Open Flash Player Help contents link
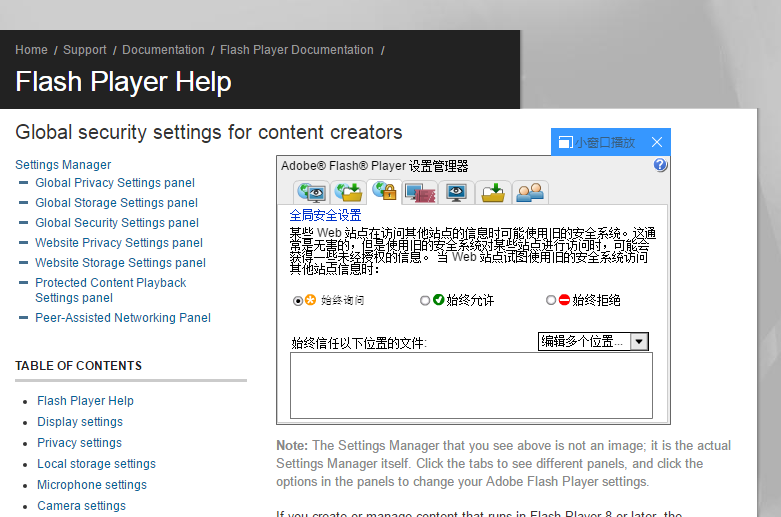Viewport: 781px width, 517px height. tap(85, 401)
